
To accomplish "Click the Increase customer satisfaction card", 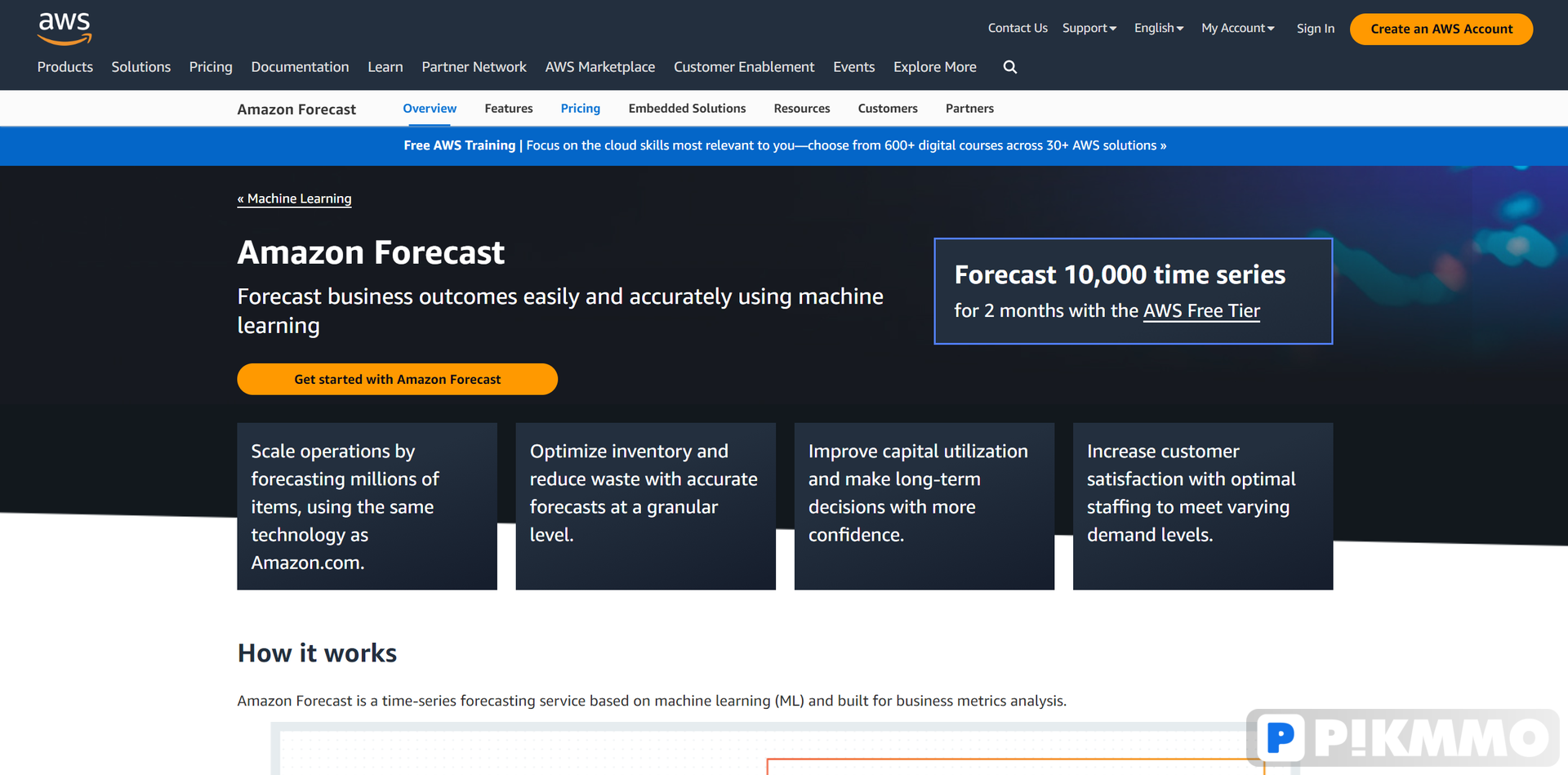I will [x=1202, y=506].
